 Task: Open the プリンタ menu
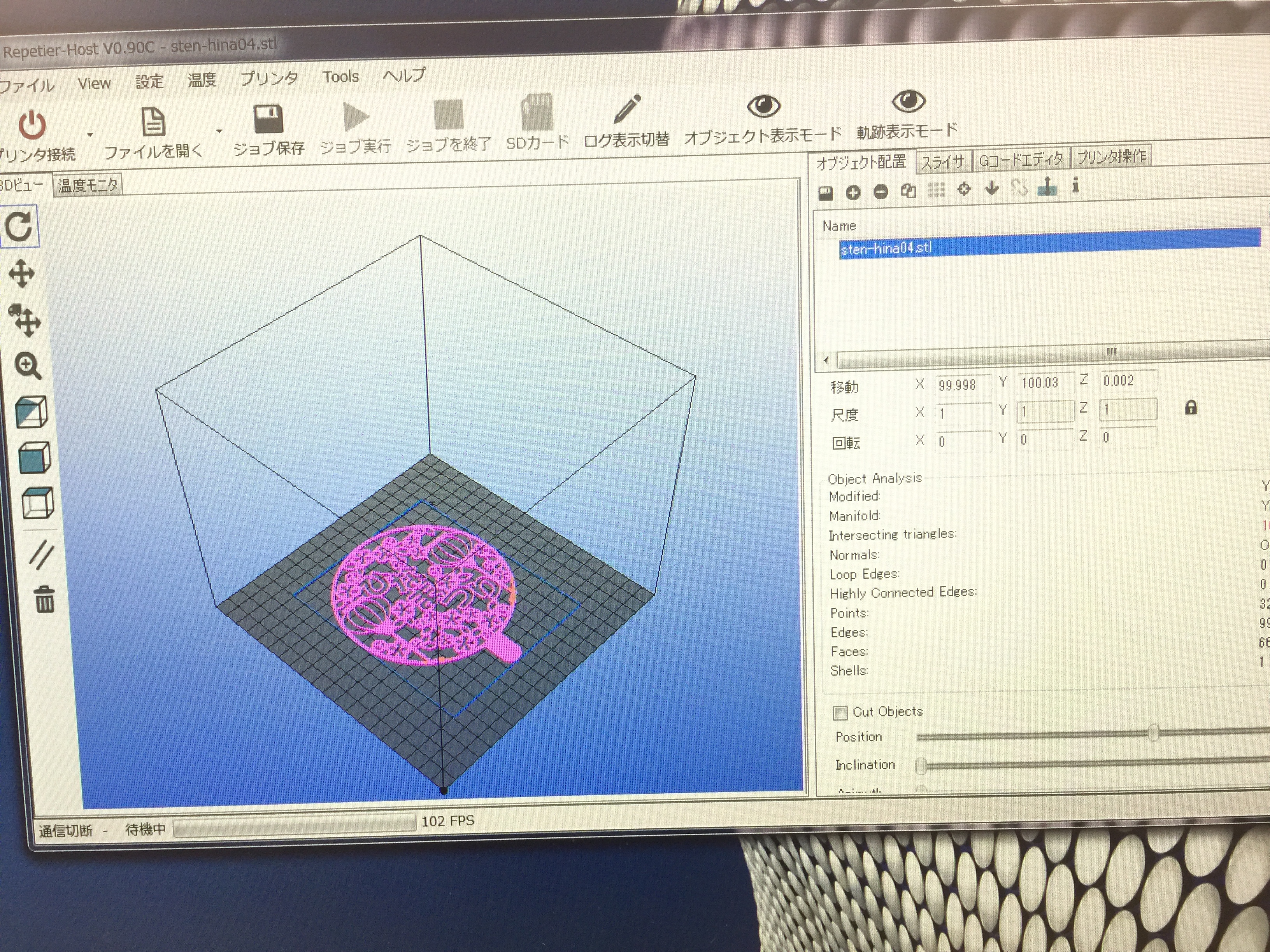pos(269,78)
